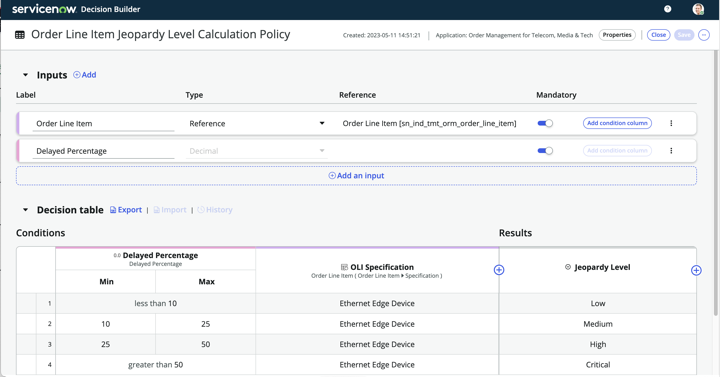Click the Low jeopardy result cell
Screen dimensions: 720x377
(598, 304)
